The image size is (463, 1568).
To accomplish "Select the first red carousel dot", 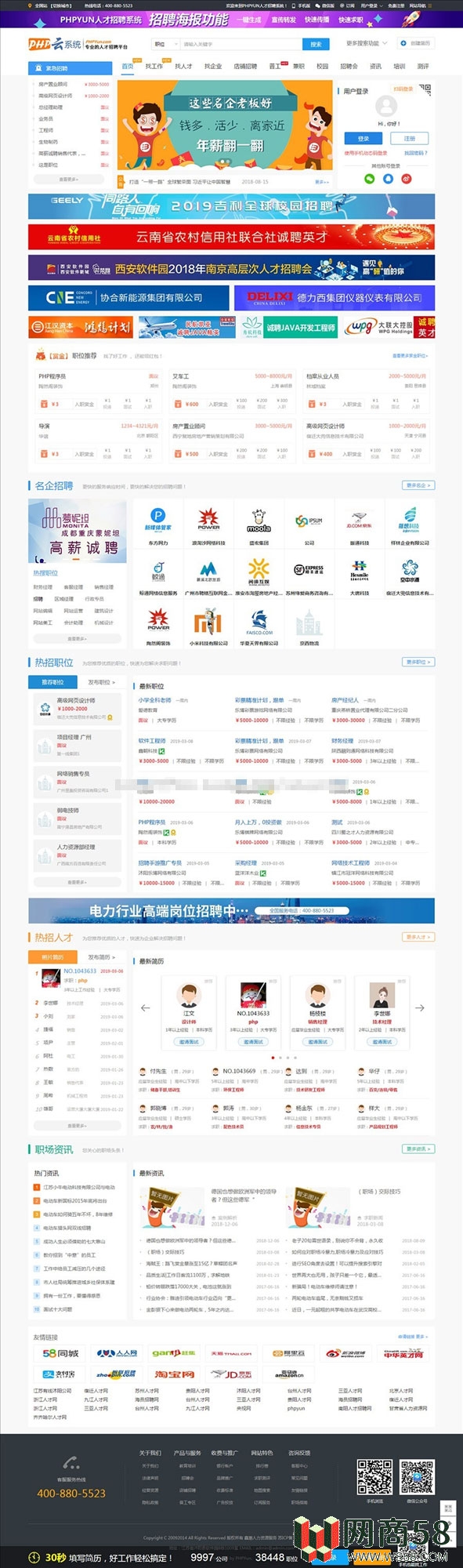I will (x=273, y=1057).
